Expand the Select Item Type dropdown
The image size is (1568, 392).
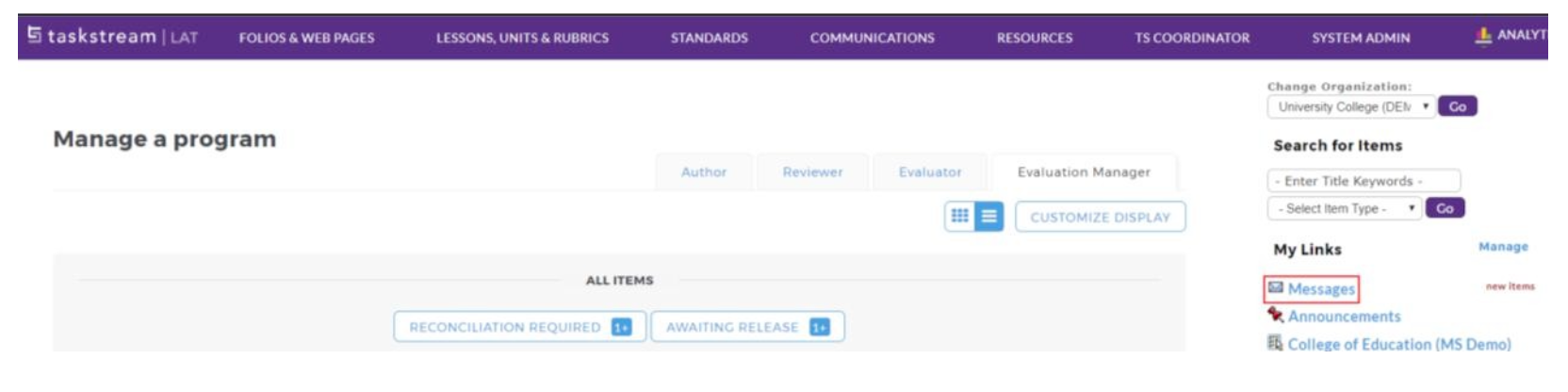tap(1344, 208)
